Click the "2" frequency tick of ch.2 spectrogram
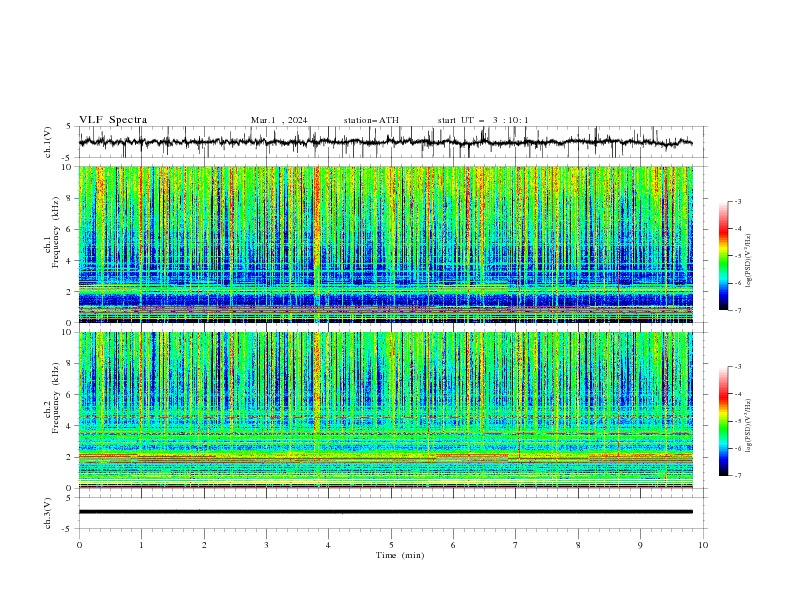Viewport: 792px width, 612px height. [71, 457]
